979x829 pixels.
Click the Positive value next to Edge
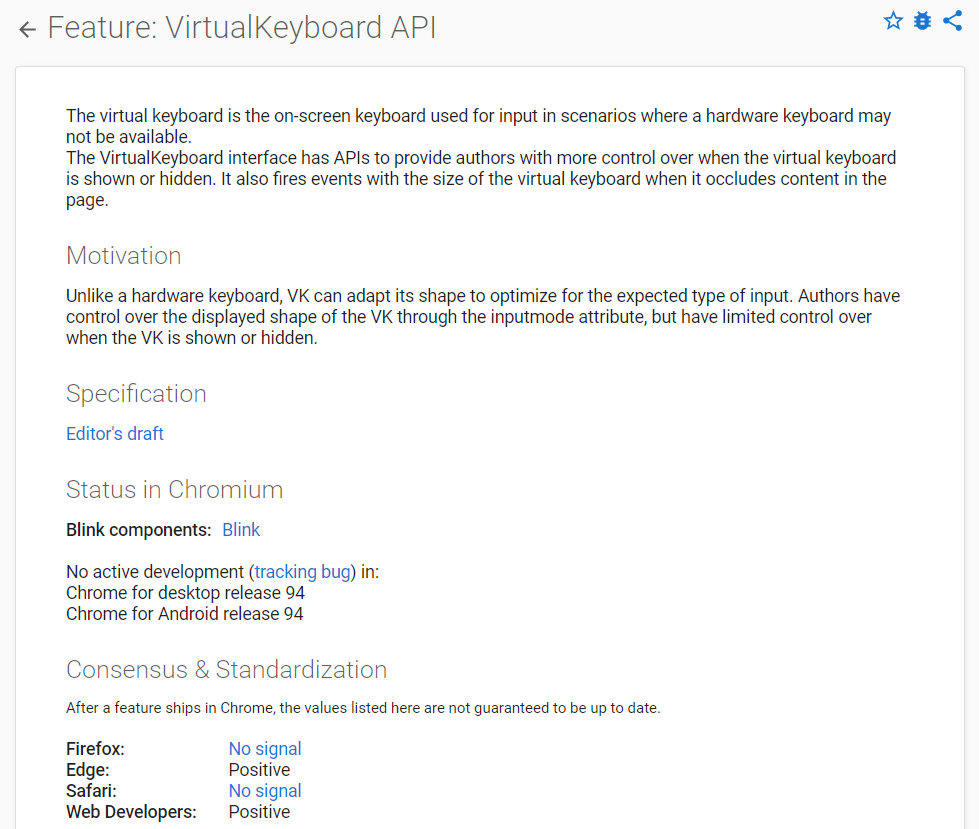pos(259,770)
